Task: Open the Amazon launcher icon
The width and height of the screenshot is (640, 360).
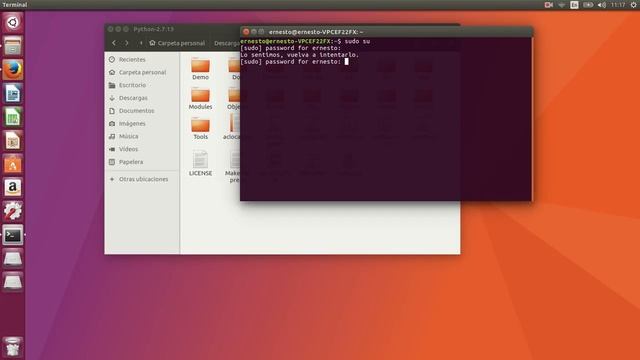Action: (13, 188)
